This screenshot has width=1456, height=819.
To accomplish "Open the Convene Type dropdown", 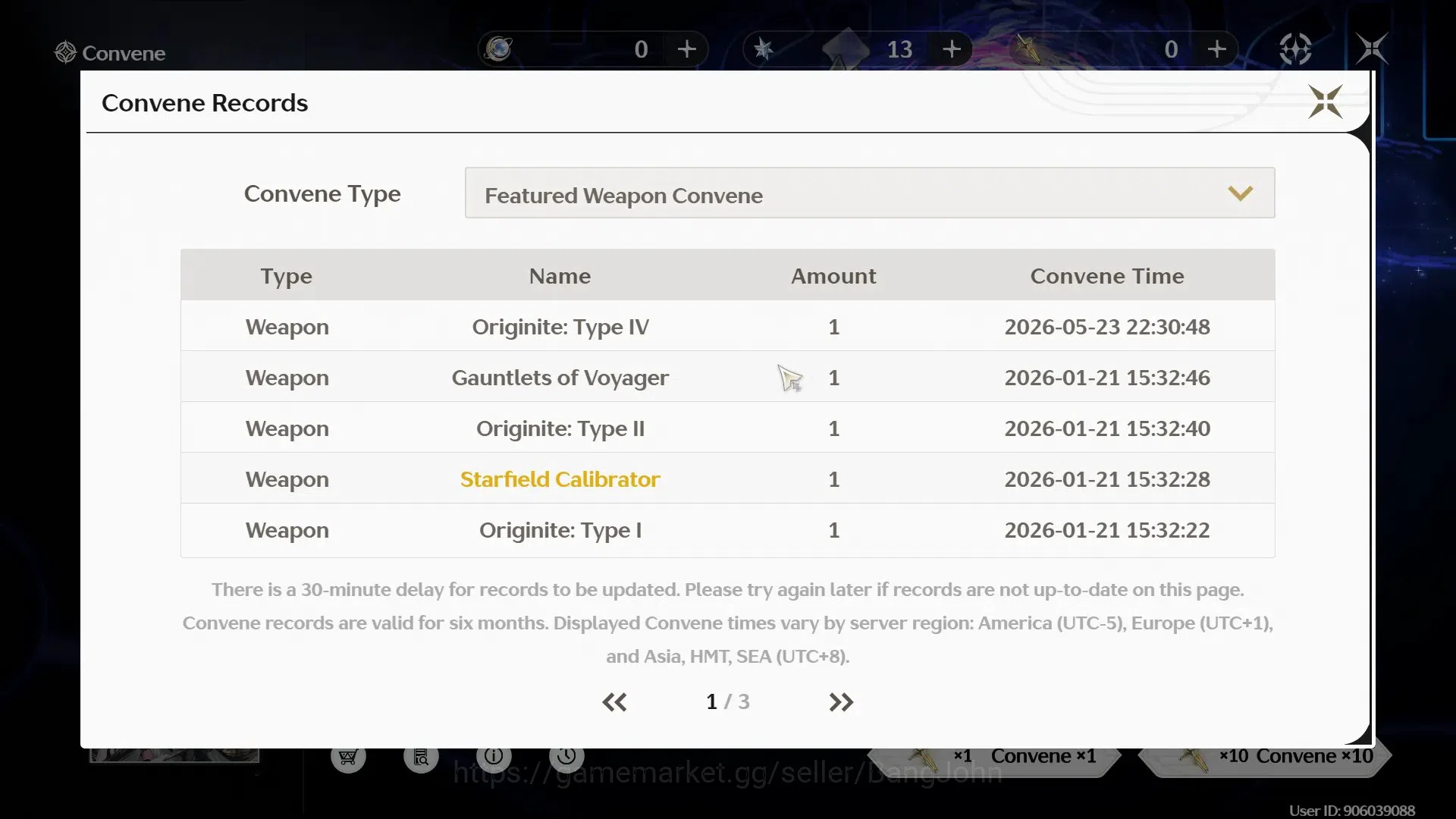I will coord(870,193).
